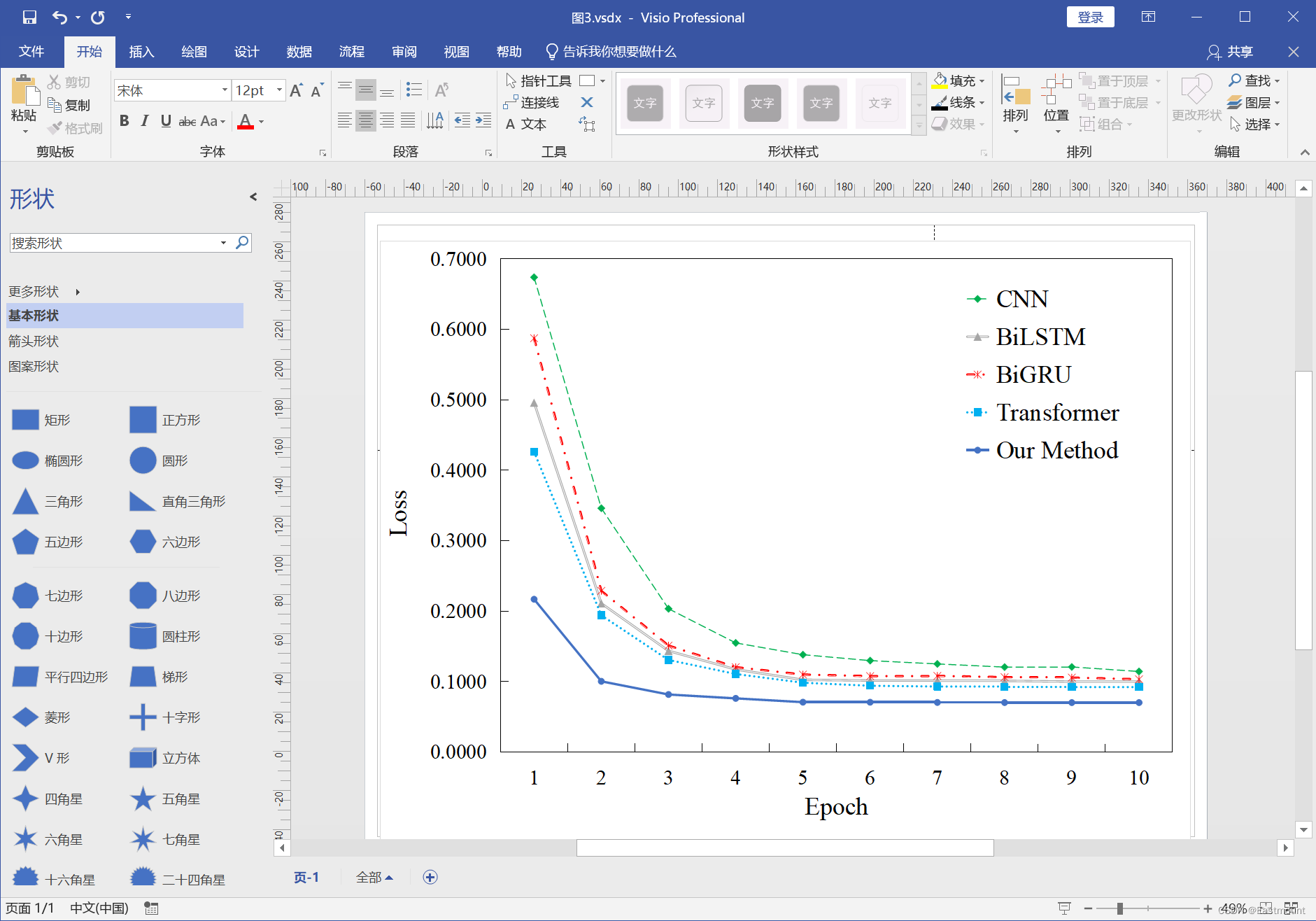Open Arrow Shapes (箭头形状) stencil
The width and height of the screenshot is (1316, 921).
pyautogui.click(x=34, y=341)
